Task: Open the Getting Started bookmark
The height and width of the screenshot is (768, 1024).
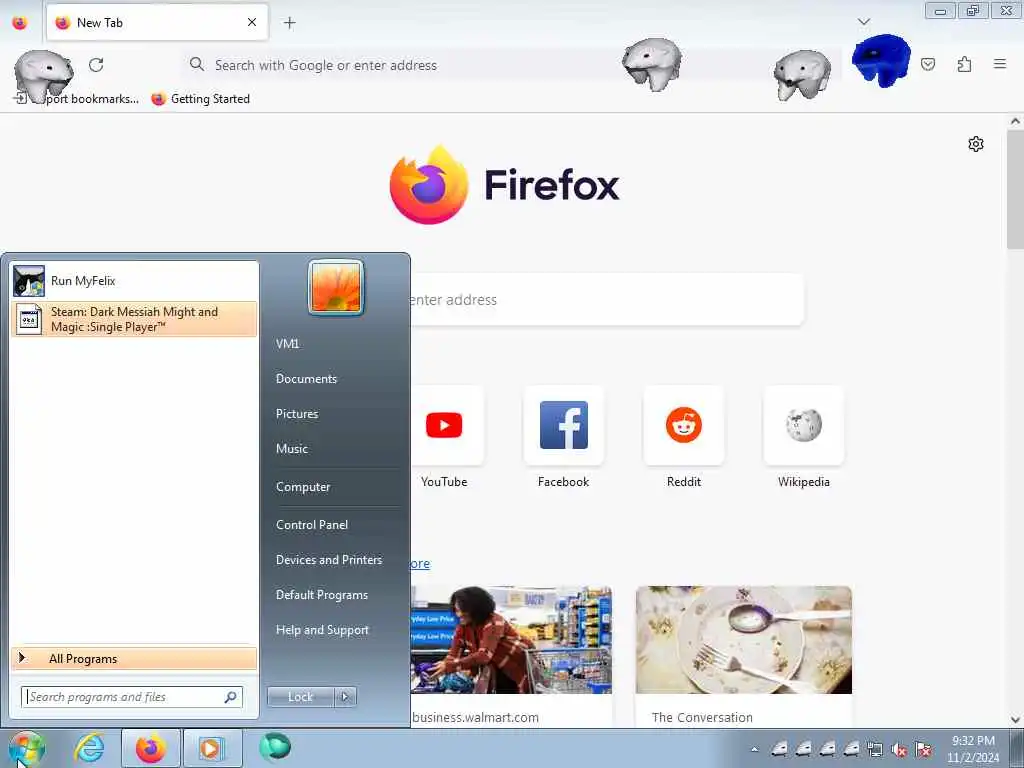Action: [200, 99]
